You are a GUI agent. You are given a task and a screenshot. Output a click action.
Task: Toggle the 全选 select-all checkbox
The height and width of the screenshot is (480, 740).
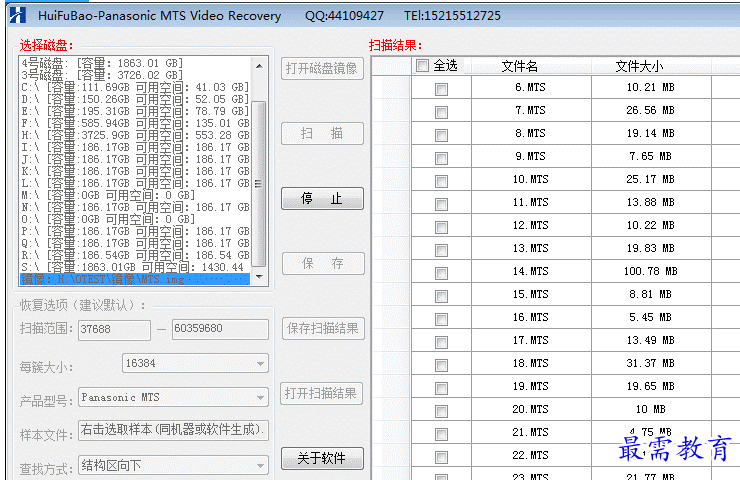point(422,65)
